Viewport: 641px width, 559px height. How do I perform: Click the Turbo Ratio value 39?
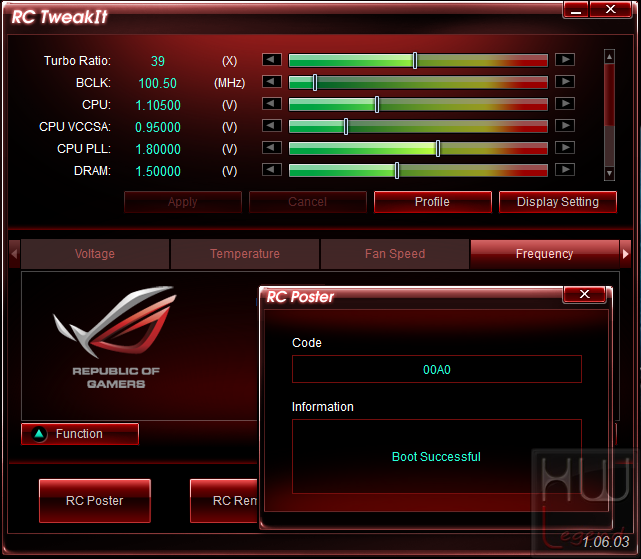click(158, 61)
